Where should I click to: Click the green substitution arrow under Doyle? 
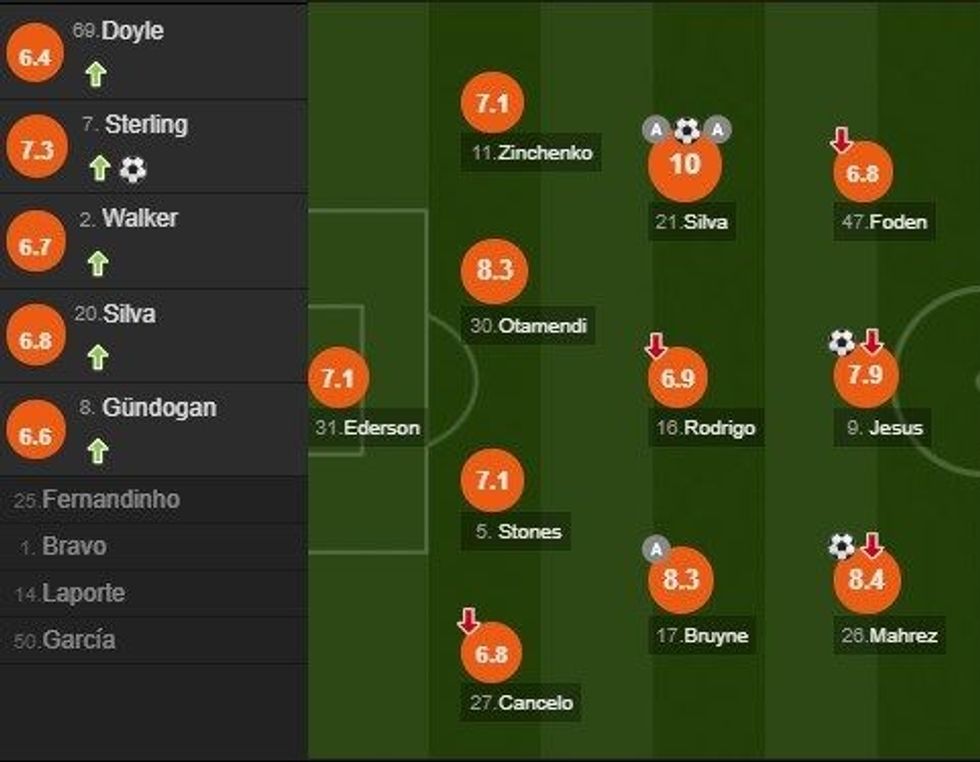click(95, 75)
